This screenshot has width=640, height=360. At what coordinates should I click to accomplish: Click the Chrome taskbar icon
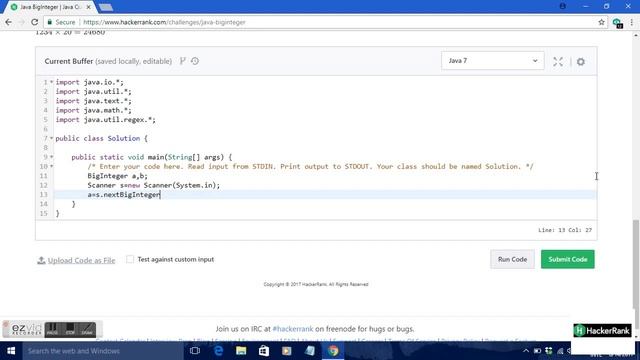pos(333,351)
